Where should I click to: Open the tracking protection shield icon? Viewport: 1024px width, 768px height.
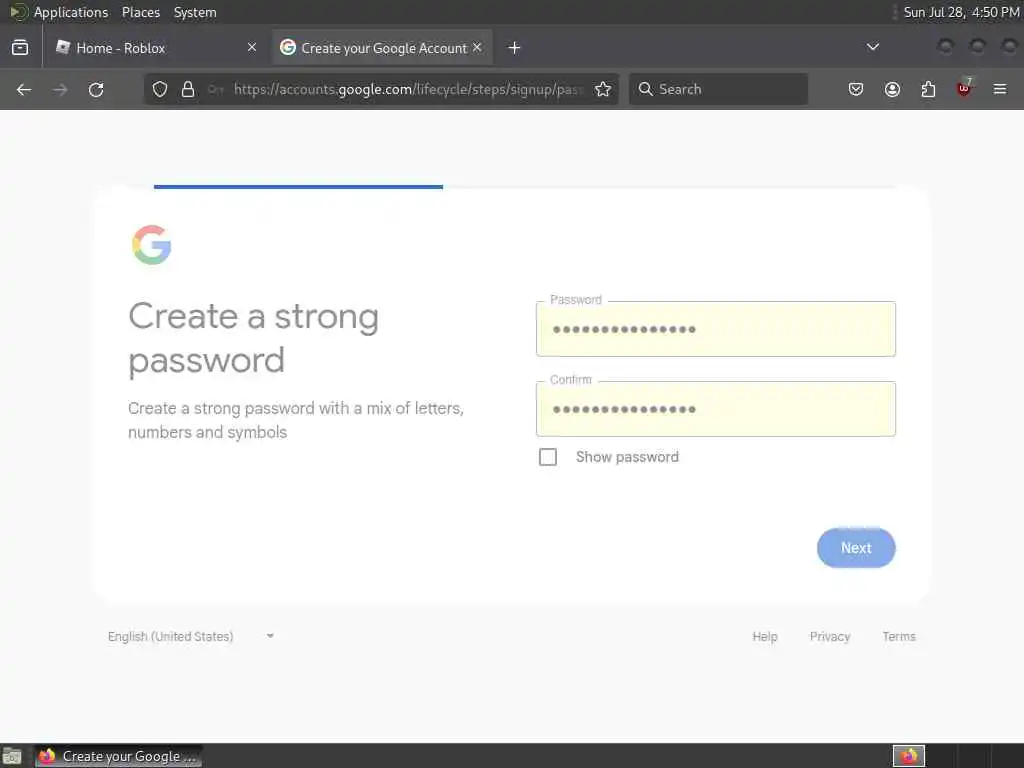(x=160, y=89)
